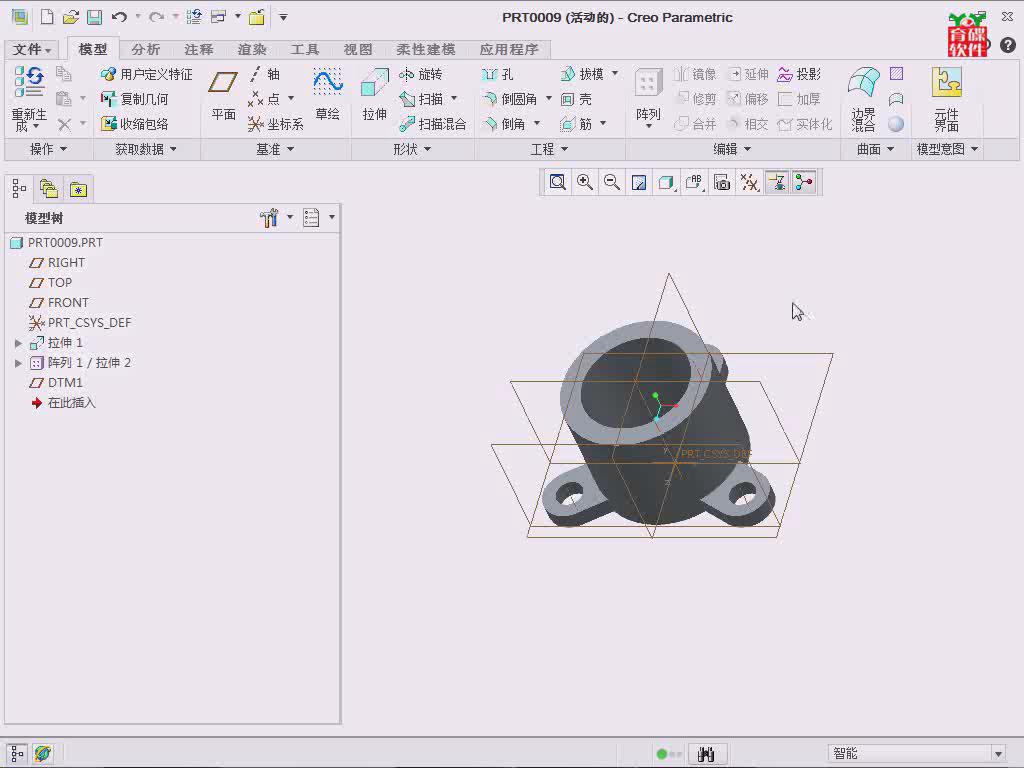
Task: Switch to the 注释 ribbon tab
Action: tap(199, 49)
